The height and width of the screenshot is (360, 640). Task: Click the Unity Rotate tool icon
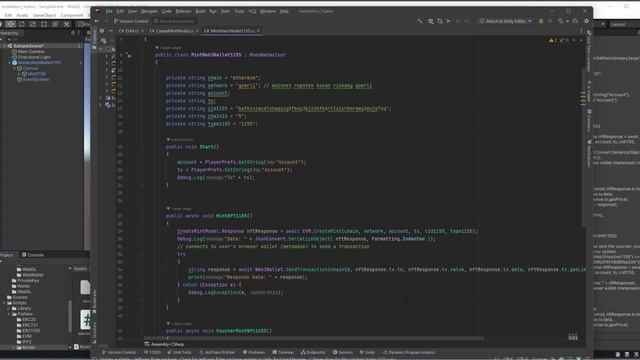coord(22,24)
